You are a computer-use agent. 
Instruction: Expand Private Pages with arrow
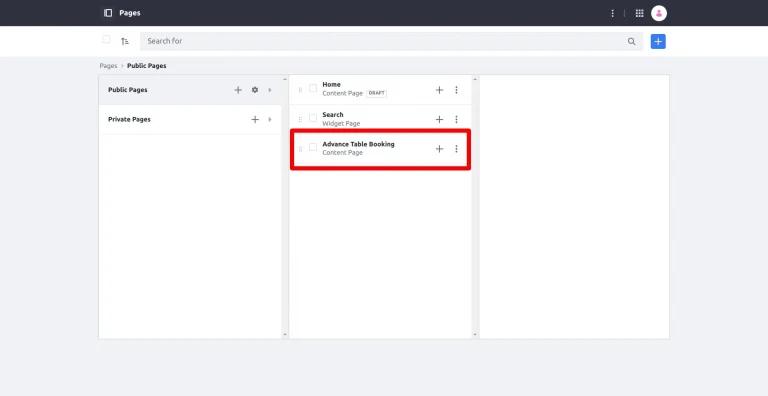tap(270, 120)
